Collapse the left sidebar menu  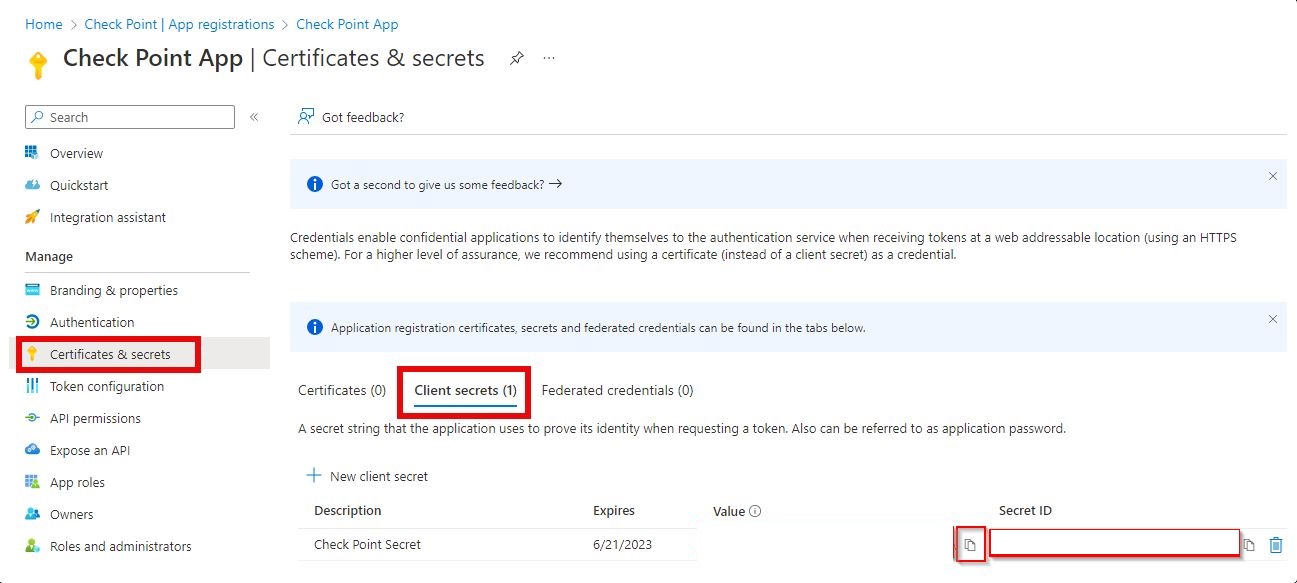pos(254,117)
